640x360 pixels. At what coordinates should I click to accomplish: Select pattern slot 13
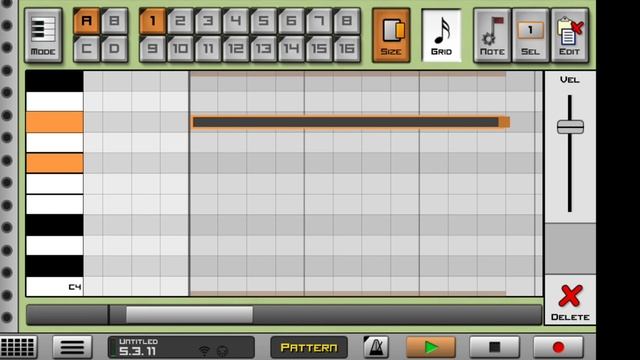264,49
